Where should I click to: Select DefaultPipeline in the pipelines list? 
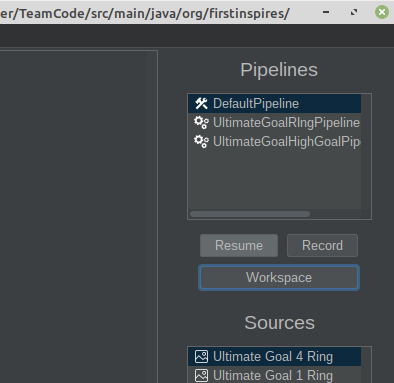(274, 103)
